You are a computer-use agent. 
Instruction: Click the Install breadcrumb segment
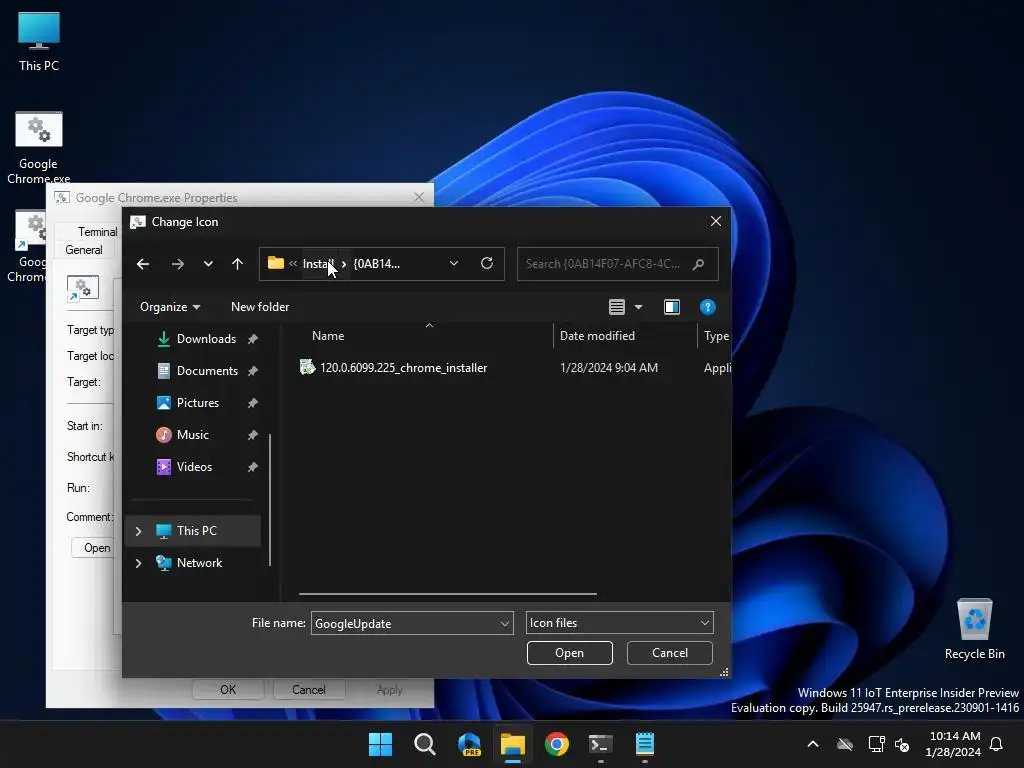pyautogui.click(x=318, y=264)
